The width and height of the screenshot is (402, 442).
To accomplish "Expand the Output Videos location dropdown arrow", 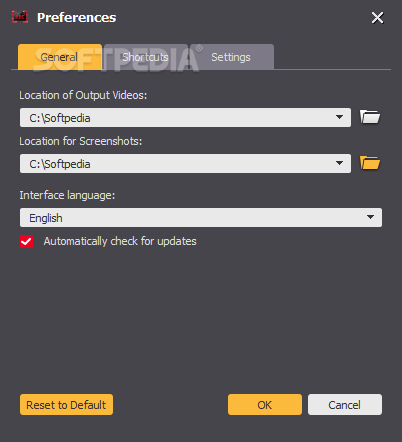I will (339, 117).
